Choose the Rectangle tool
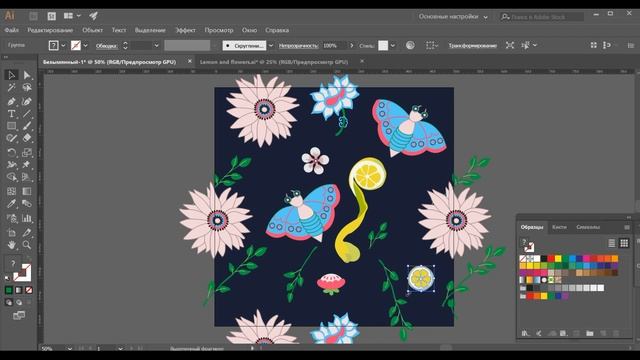 click(11, 126)
